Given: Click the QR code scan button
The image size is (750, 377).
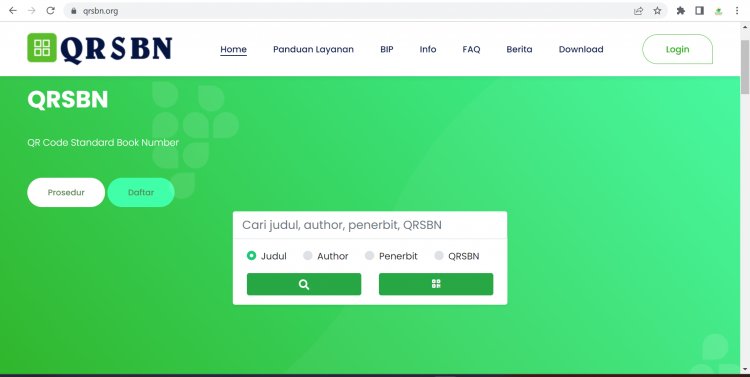Looking at the screenshot, I should coord(436,284).
